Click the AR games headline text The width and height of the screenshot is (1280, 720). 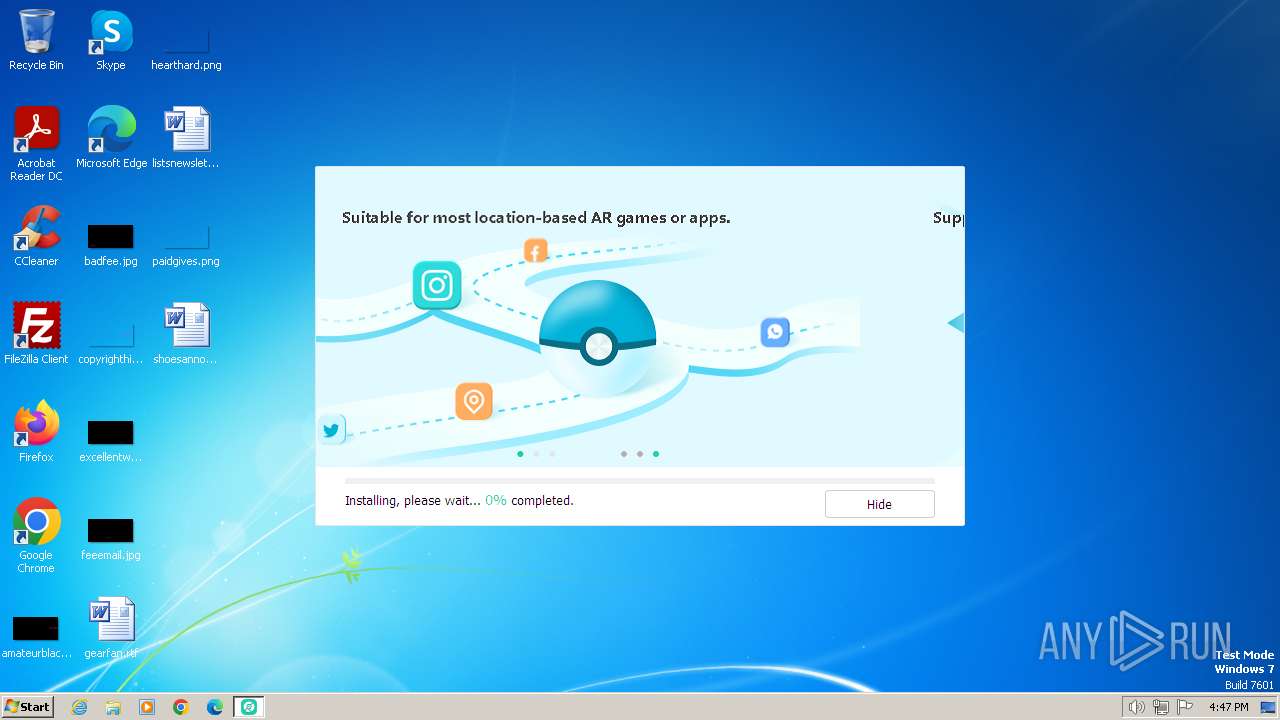click(x=536, y=218)
